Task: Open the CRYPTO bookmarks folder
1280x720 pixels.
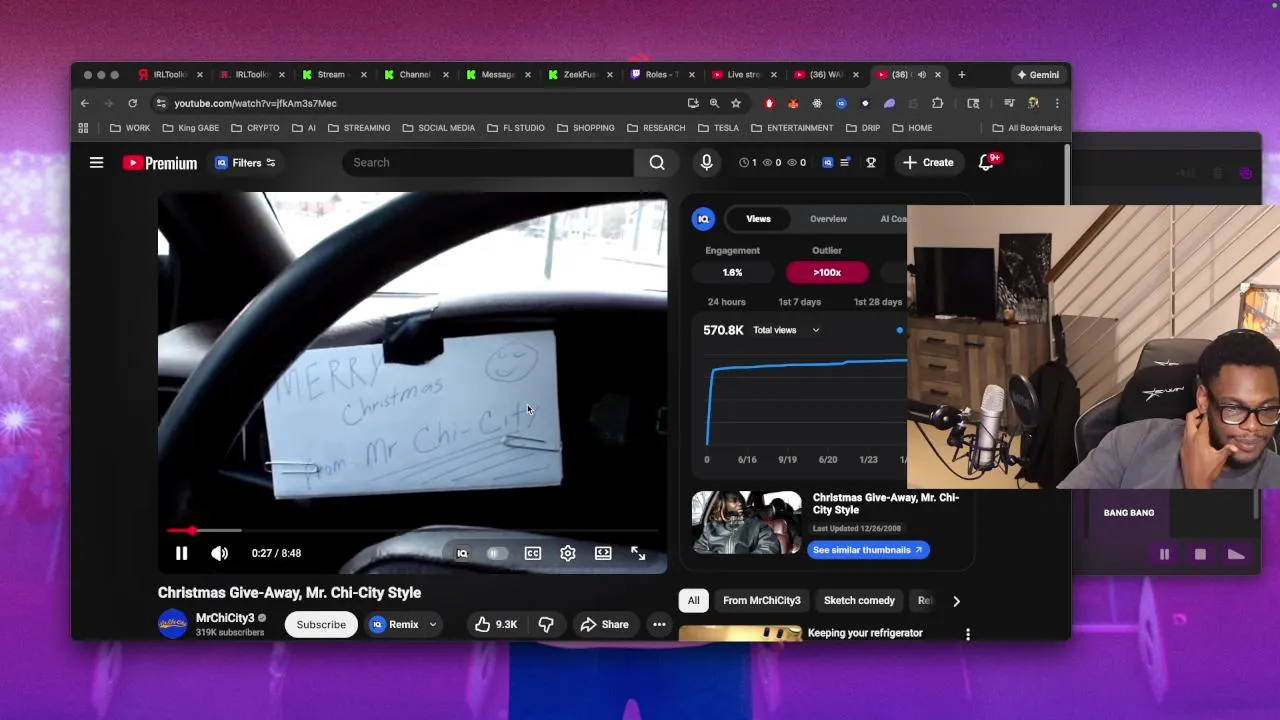Action: (255, 128)
